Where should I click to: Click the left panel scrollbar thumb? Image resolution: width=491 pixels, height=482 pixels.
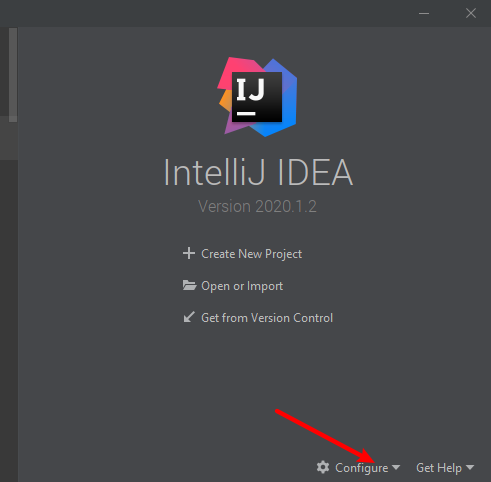13,75
